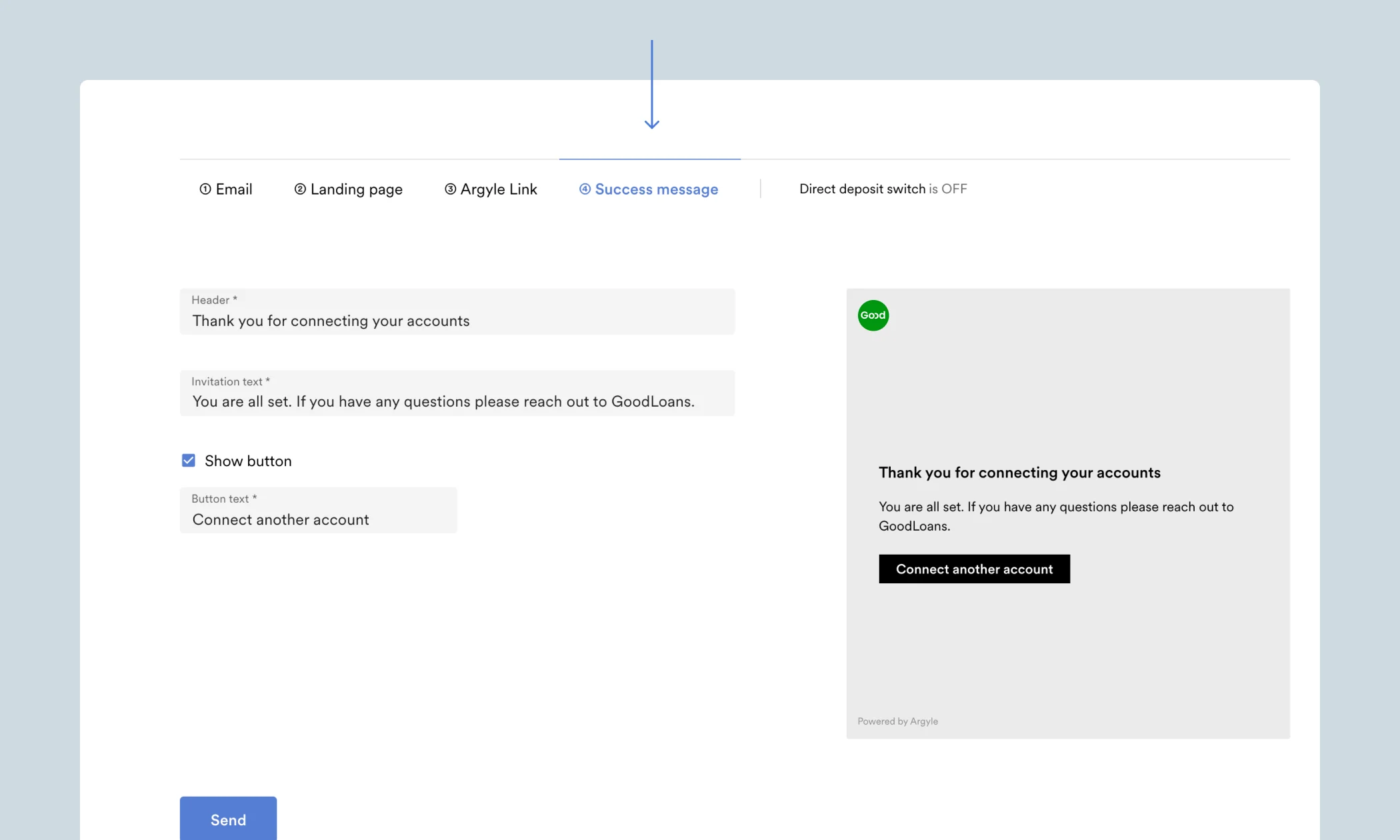Click the preview Connect another account button

click(974, 569)
